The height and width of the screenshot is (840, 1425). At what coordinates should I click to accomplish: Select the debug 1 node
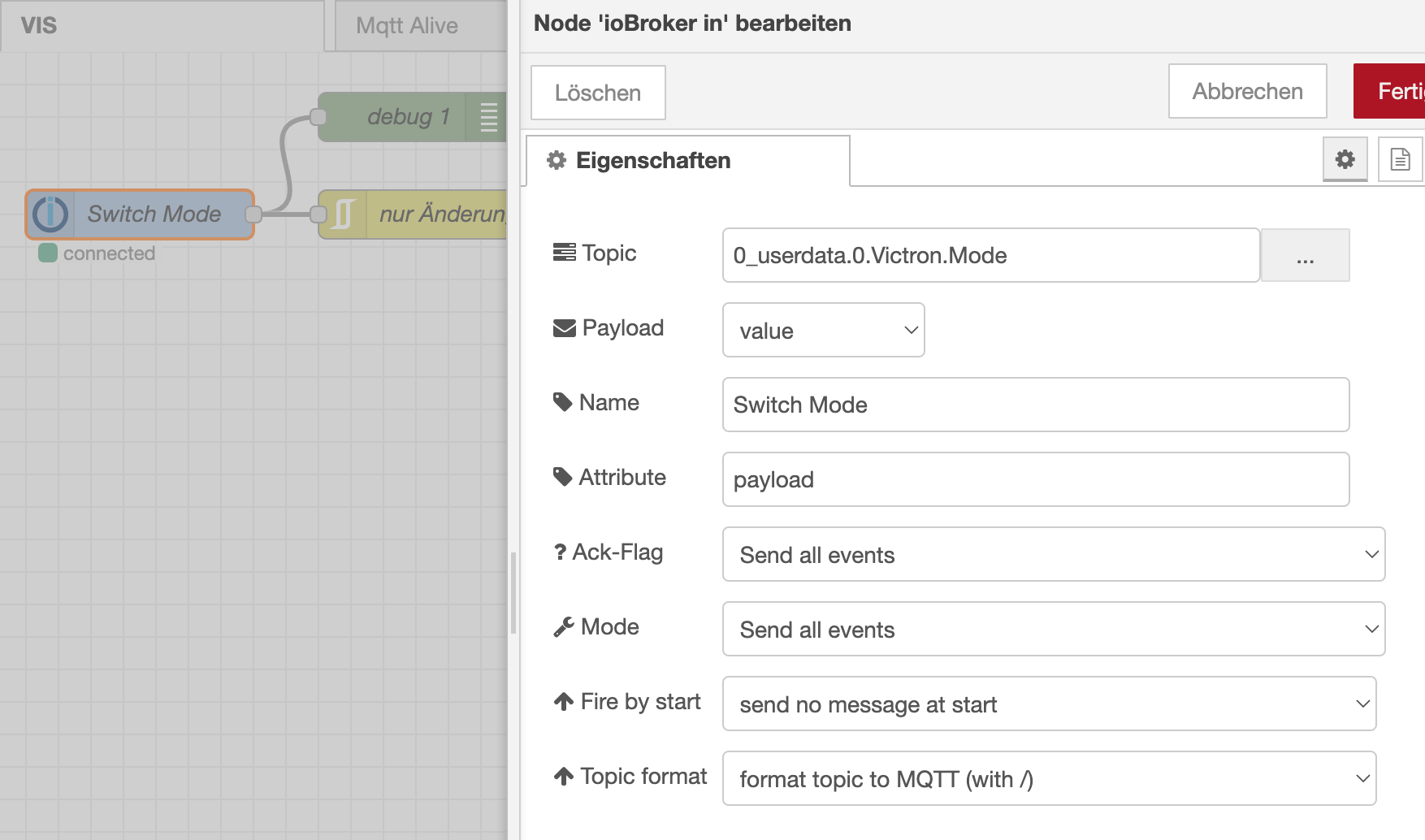pos(413,117)
